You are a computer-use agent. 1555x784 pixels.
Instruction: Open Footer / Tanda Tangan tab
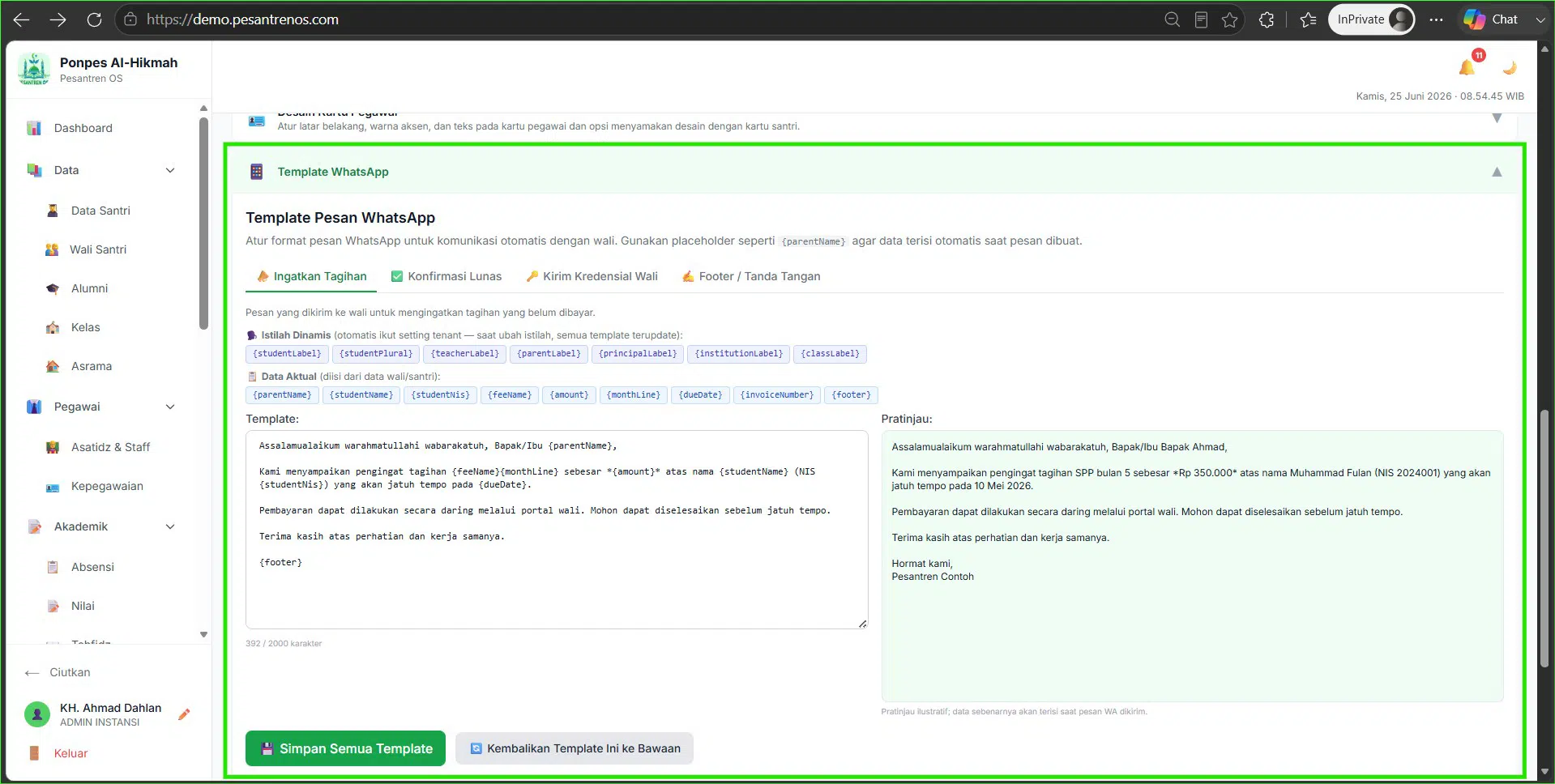750,276
